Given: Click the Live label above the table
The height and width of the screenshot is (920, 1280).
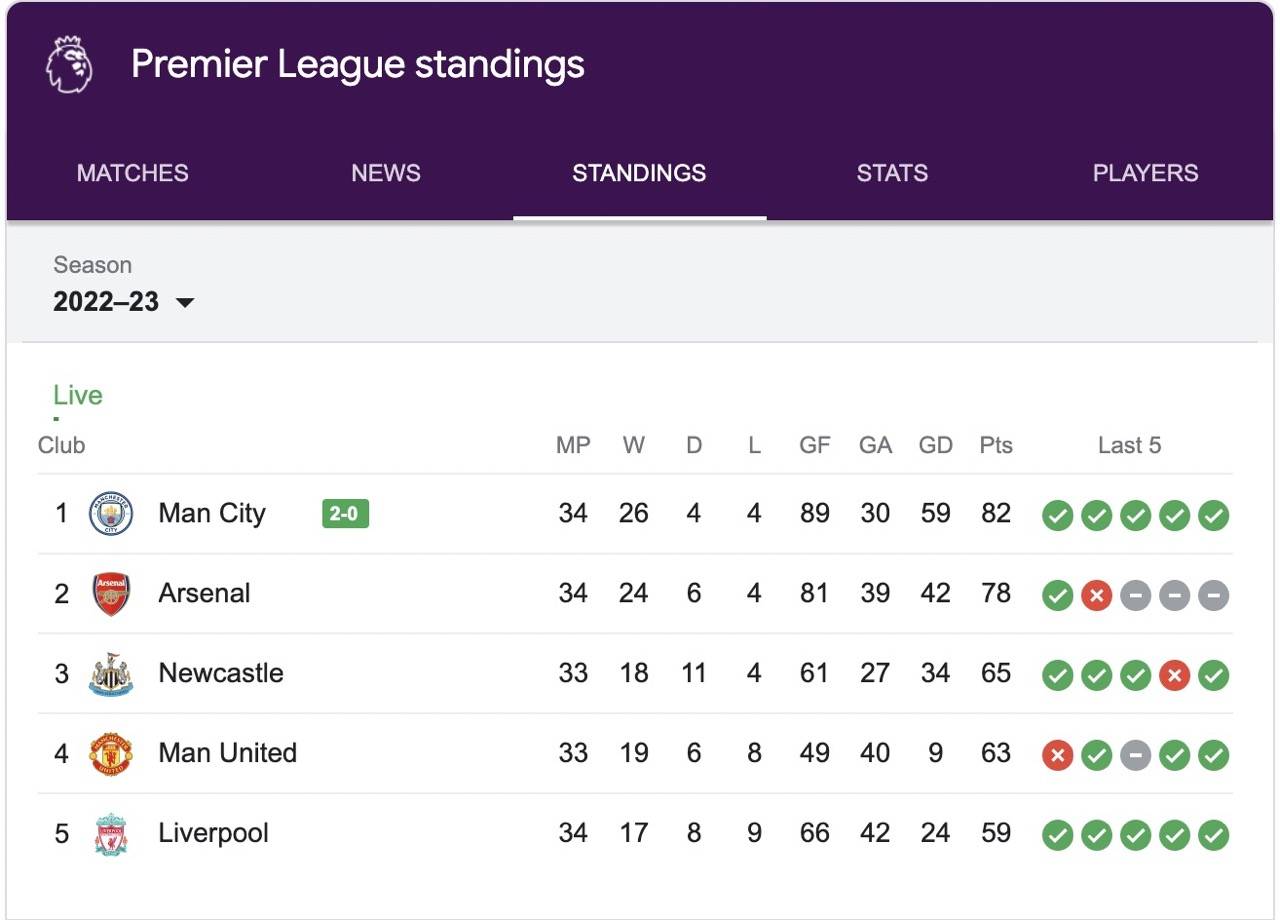Looking at the screenshot, I should (x=78, y=396).
